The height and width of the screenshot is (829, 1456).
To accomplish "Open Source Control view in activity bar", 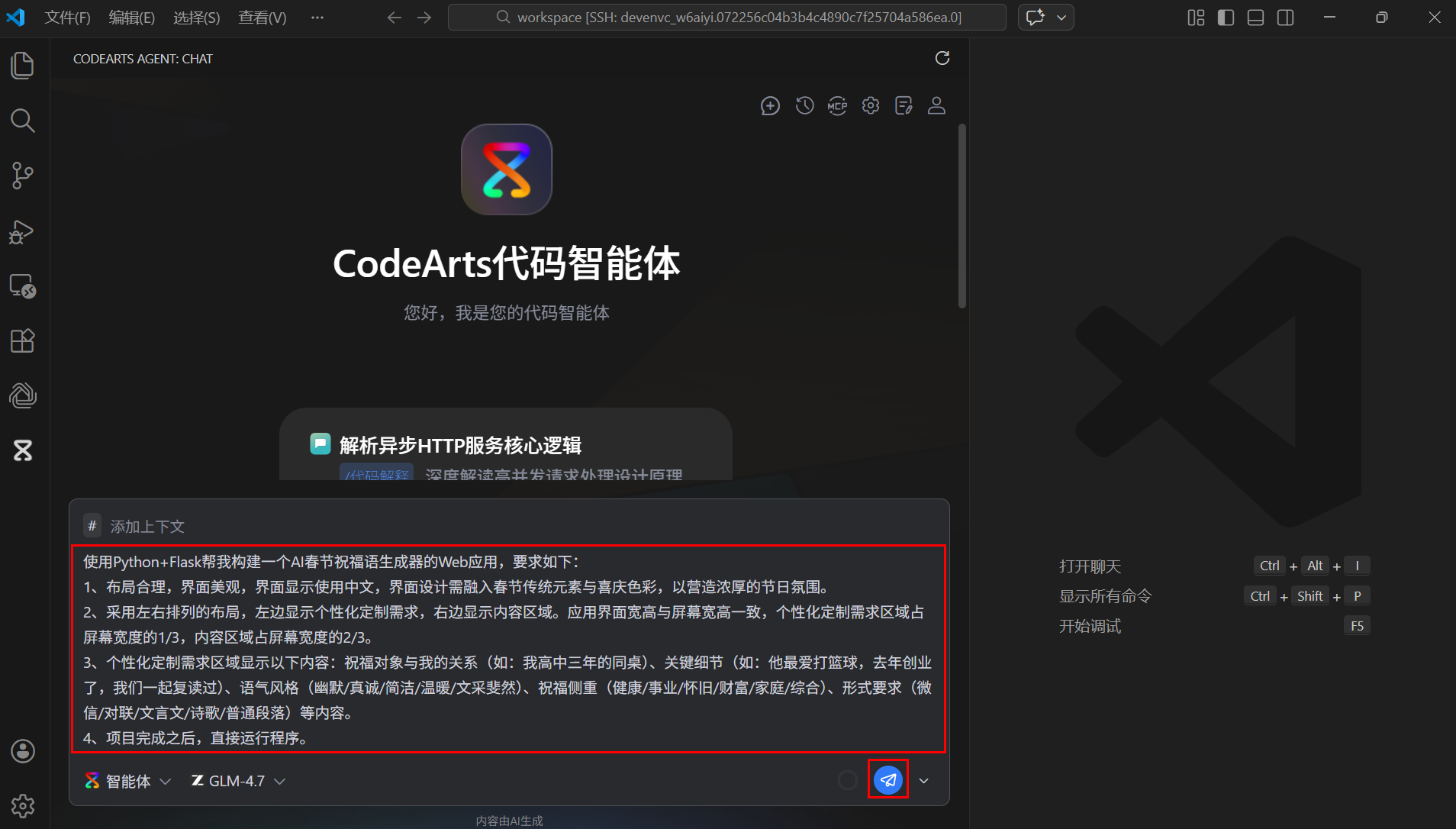I will (x=23, y=176).
